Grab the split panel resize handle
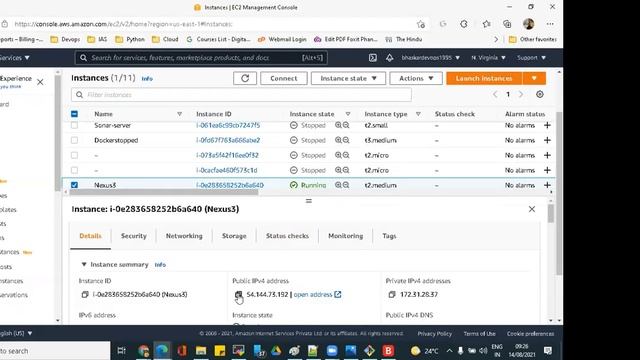 (x=309, y=201)
